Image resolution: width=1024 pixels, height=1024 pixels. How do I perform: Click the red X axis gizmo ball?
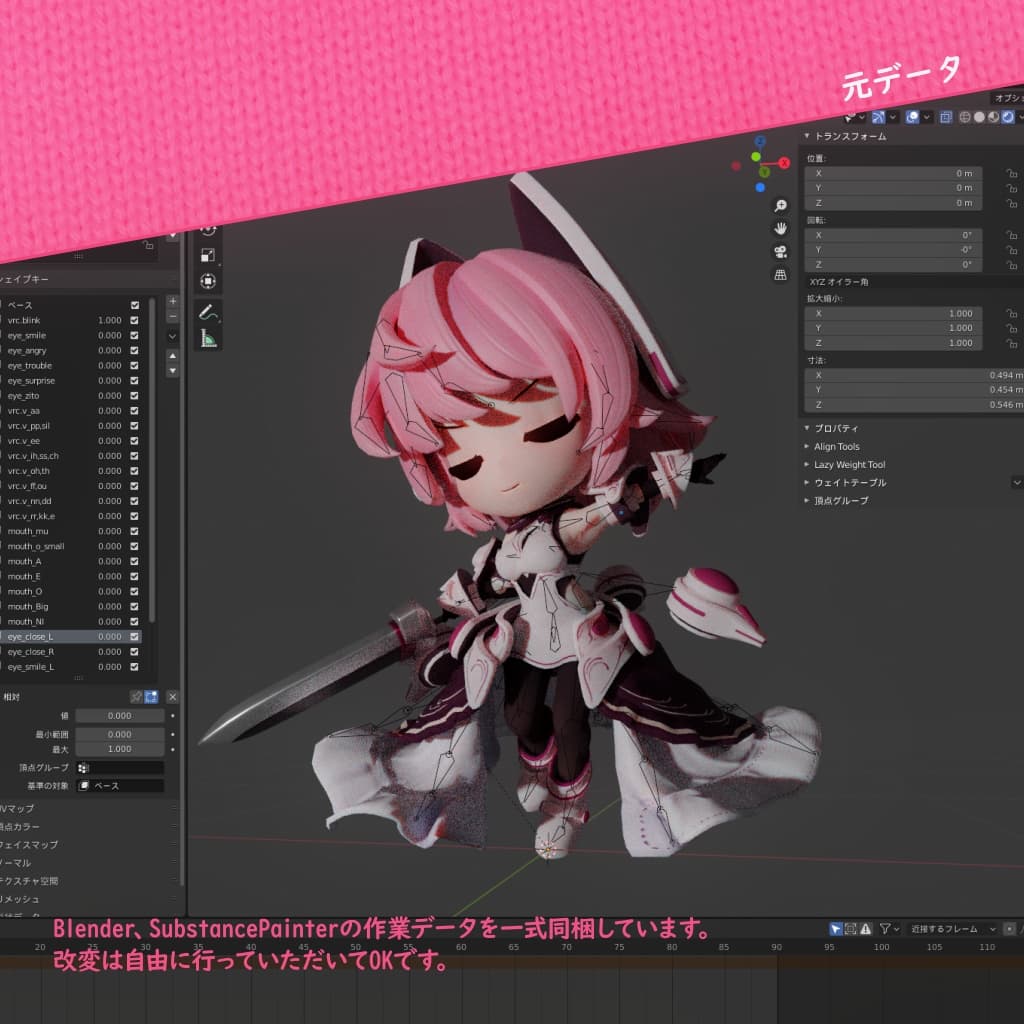(x=784, y=163)
